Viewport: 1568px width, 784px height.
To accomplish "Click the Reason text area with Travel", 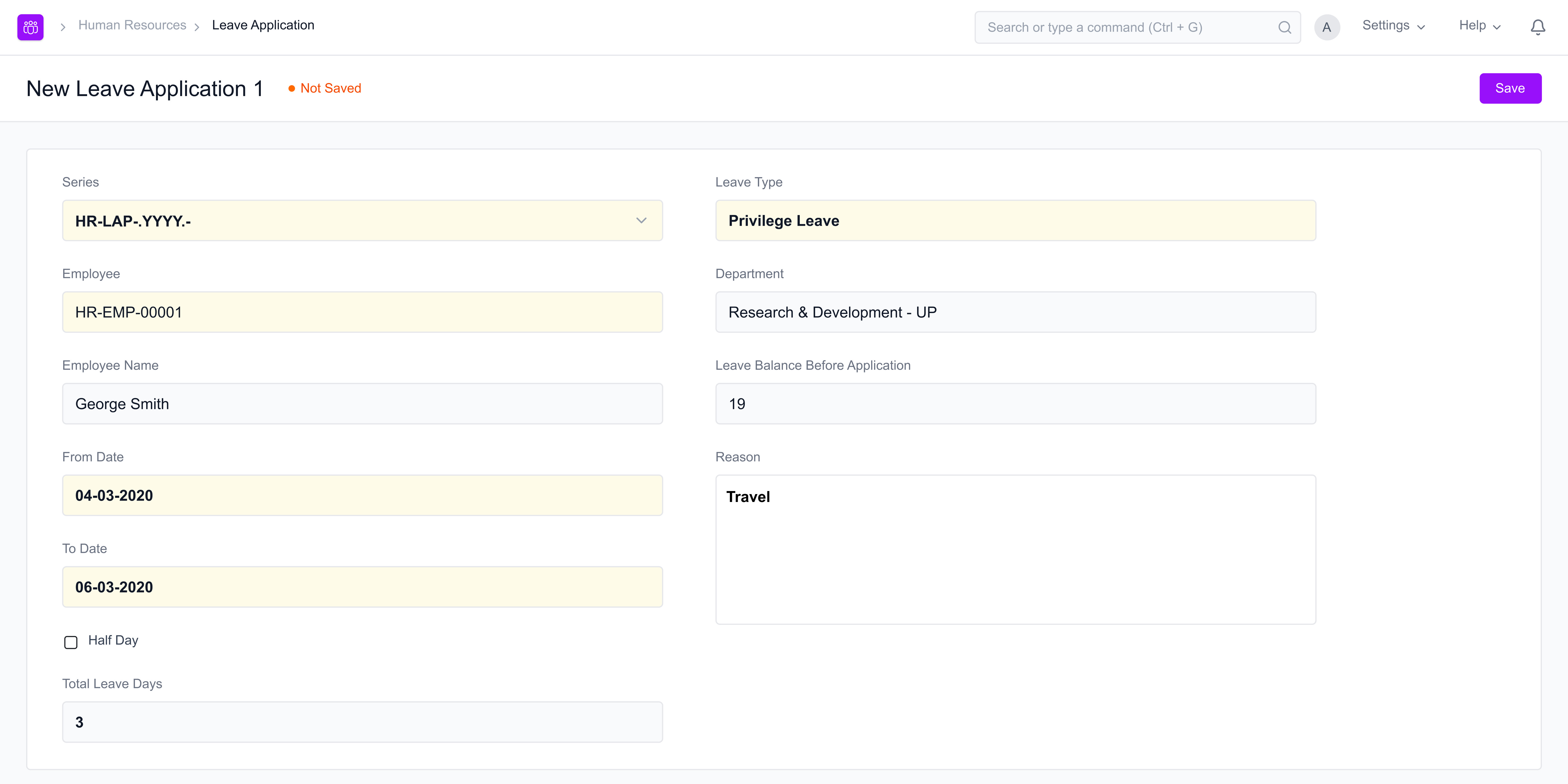I will [1015, 550].
